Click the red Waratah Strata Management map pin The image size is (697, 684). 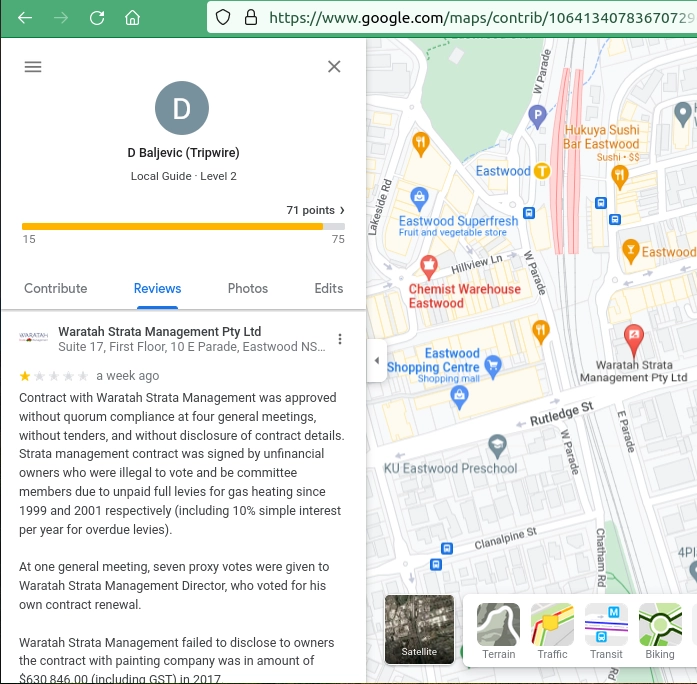(634, 339)
